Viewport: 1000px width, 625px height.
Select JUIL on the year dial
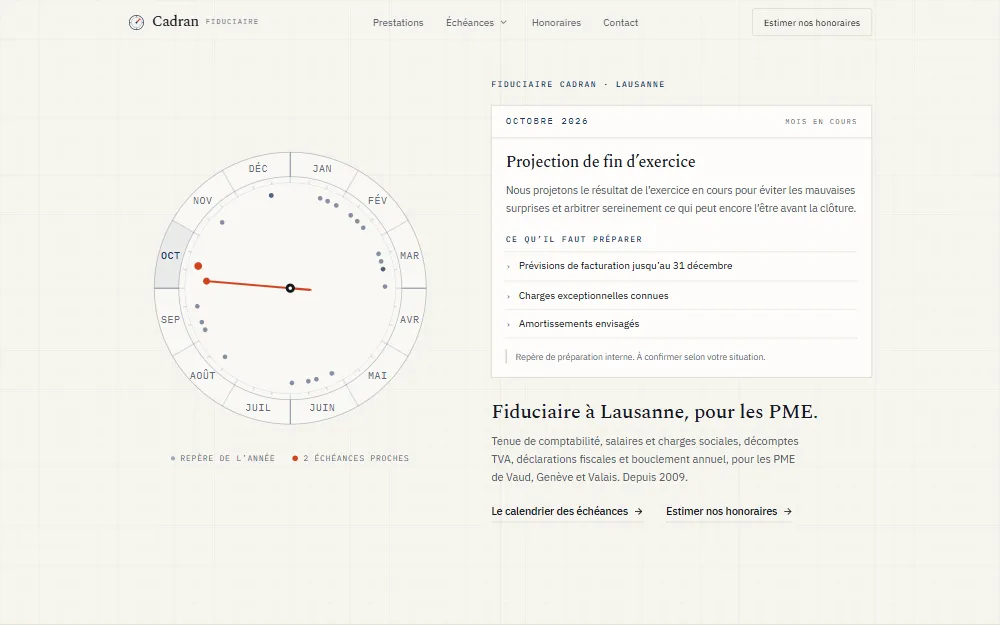pyautogui.click(x=258, y=408)
